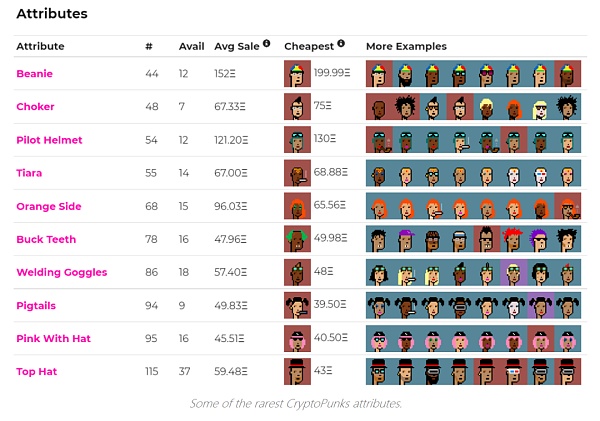This screenshot has height=421, width=600.
Task: Select the Pilot Helmet attribute
Action: 49,140
